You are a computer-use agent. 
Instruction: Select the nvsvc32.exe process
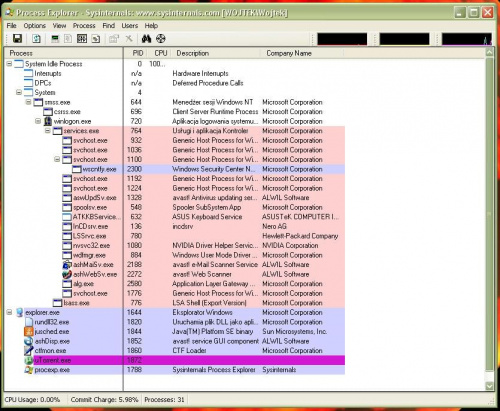[91, 246]
